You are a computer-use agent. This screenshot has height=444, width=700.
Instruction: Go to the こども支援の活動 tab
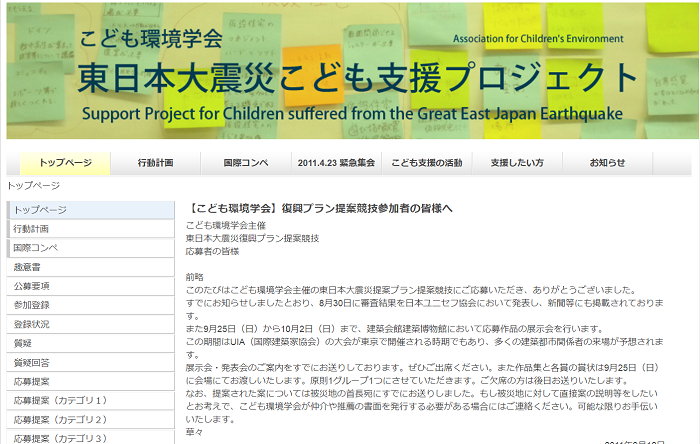pos(427,162)
